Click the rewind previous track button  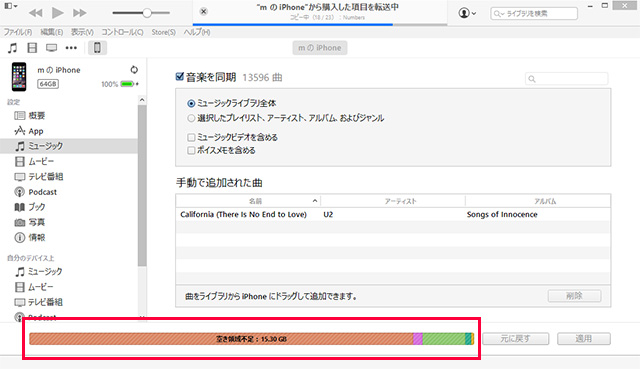[x=36, y=13]
